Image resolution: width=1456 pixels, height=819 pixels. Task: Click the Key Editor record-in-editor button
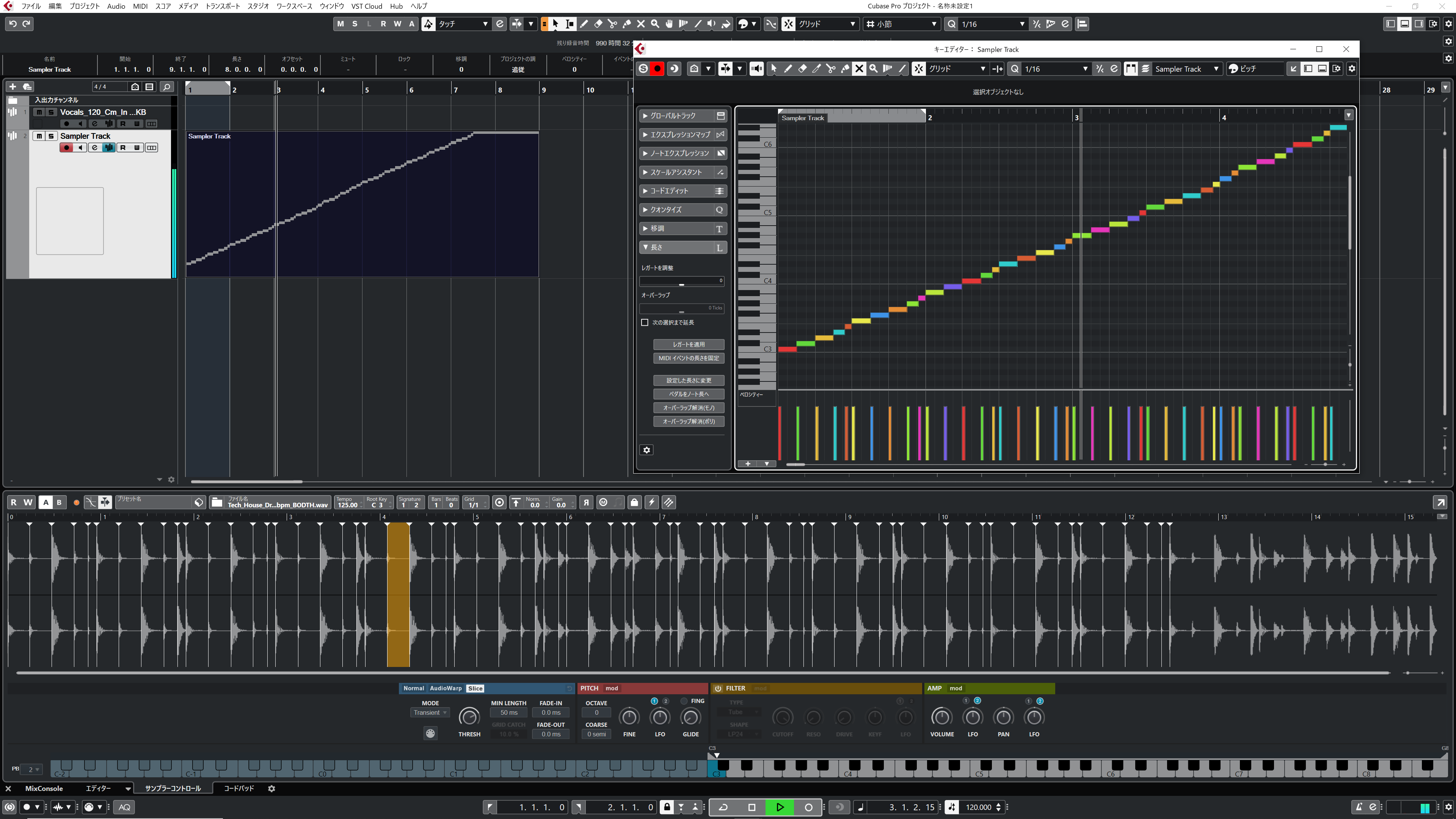(657, 68)
